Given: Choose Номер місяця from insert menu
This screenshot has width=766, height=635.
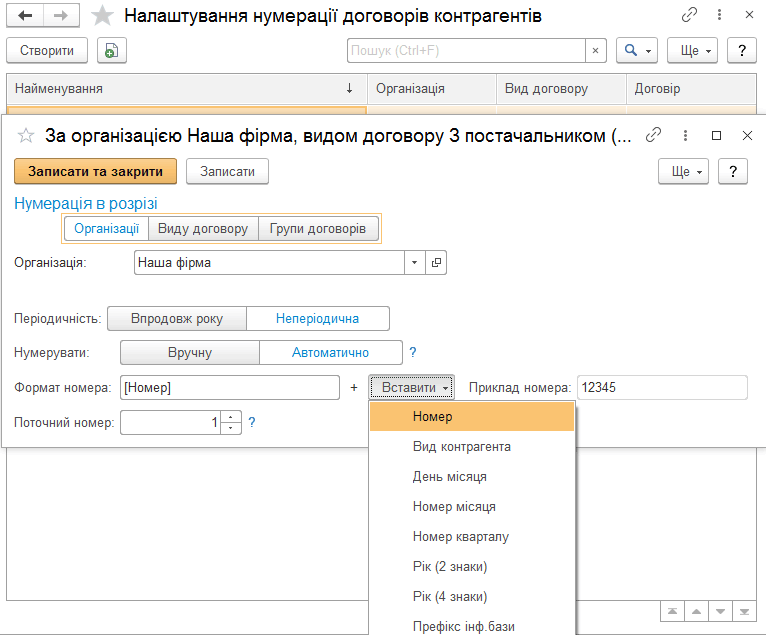Looking at the screenshot, I should coord(472,507).
